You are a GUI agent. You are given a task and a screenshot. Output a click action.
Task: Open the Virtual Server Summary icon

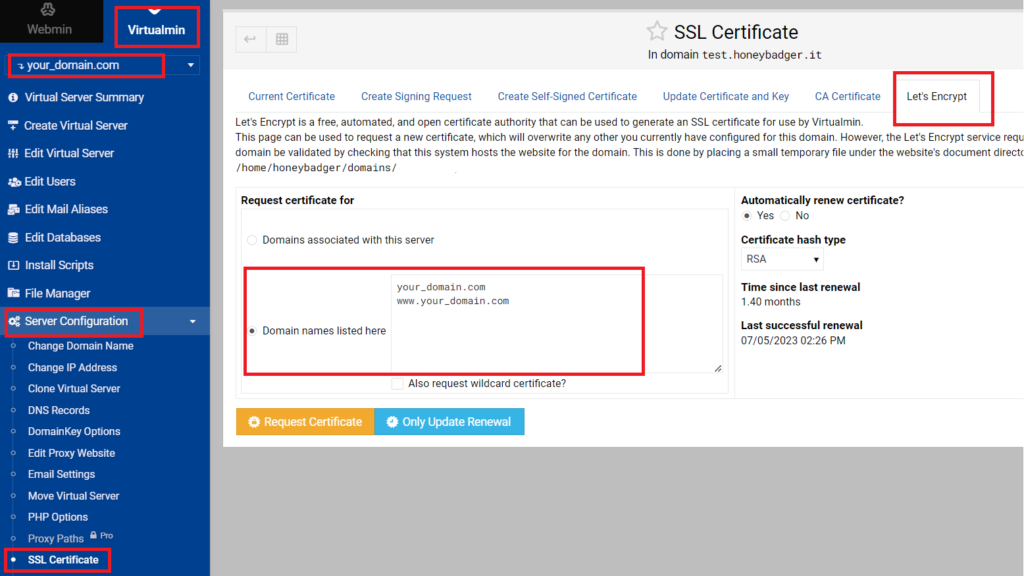tap(12, 97)
